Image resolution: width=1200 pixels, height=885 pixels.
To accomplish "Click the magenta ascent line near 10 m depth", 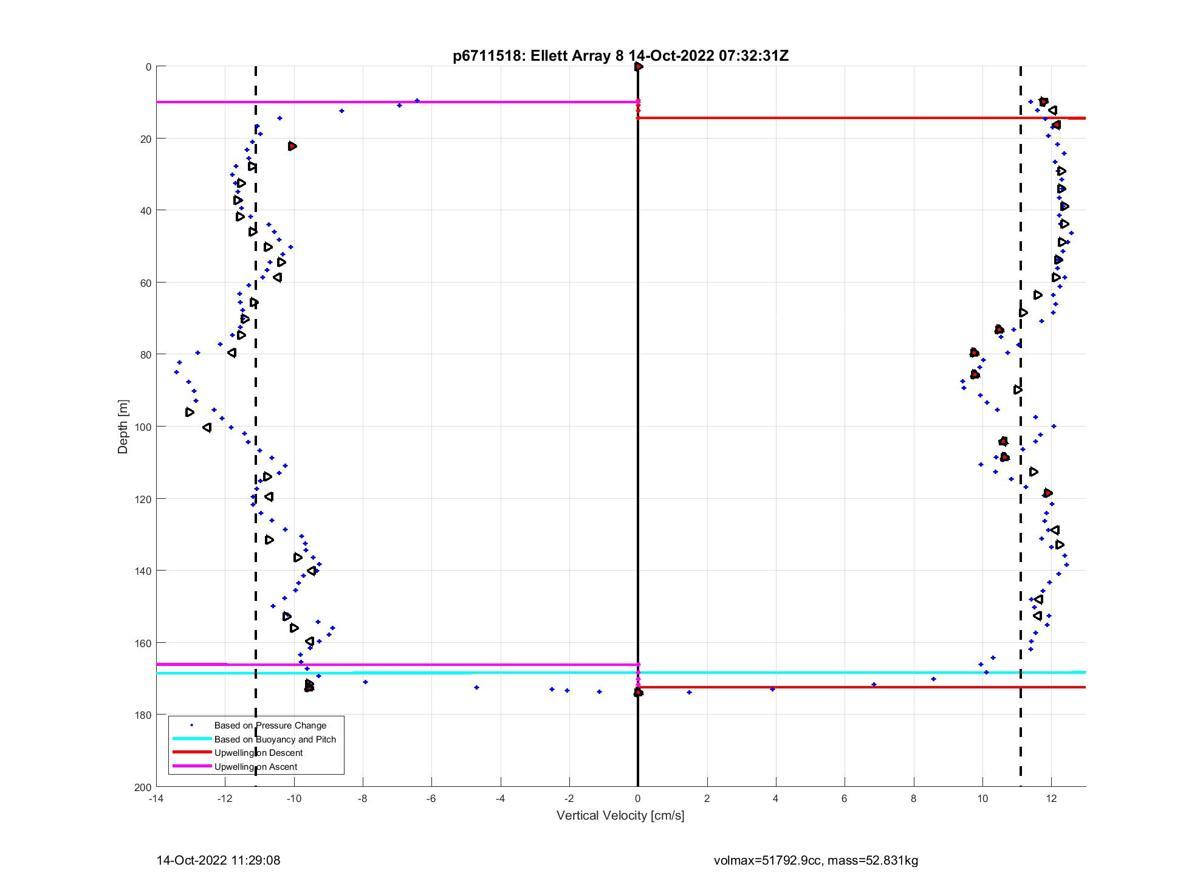I will (397, 102).
